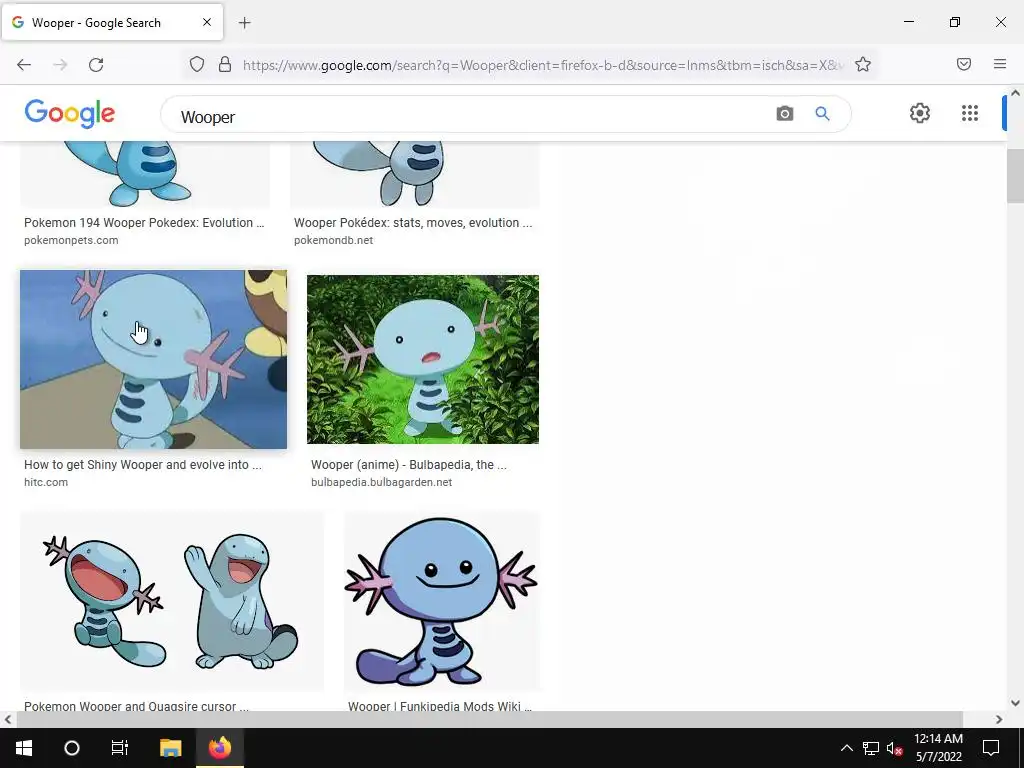This screenshot has width=1024, height=768.
Task: Click the pokemondb.net source text
Action: tap(333, 240)
